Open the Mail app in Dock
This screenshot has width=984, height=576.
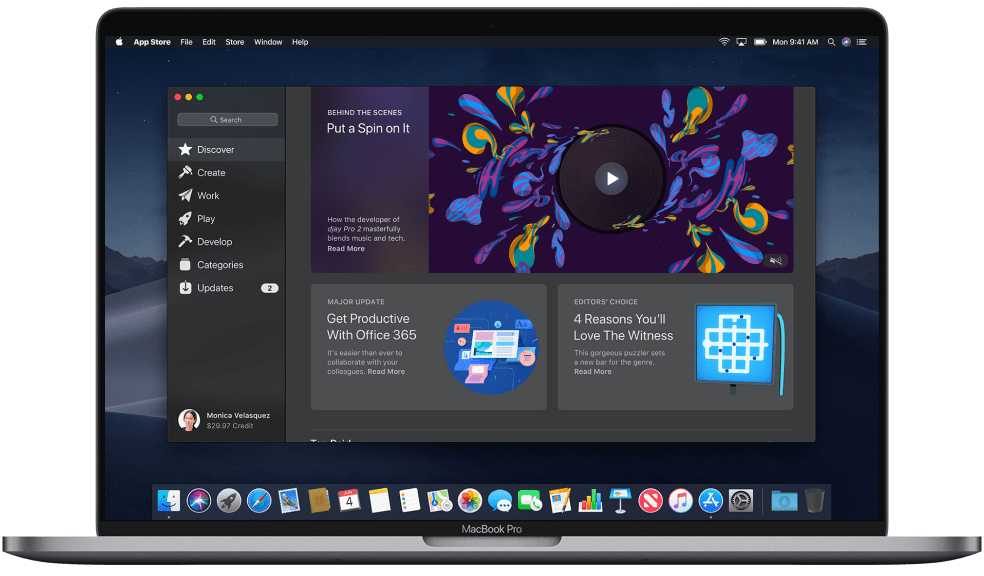pyautogui.click(x=289, y=501)
